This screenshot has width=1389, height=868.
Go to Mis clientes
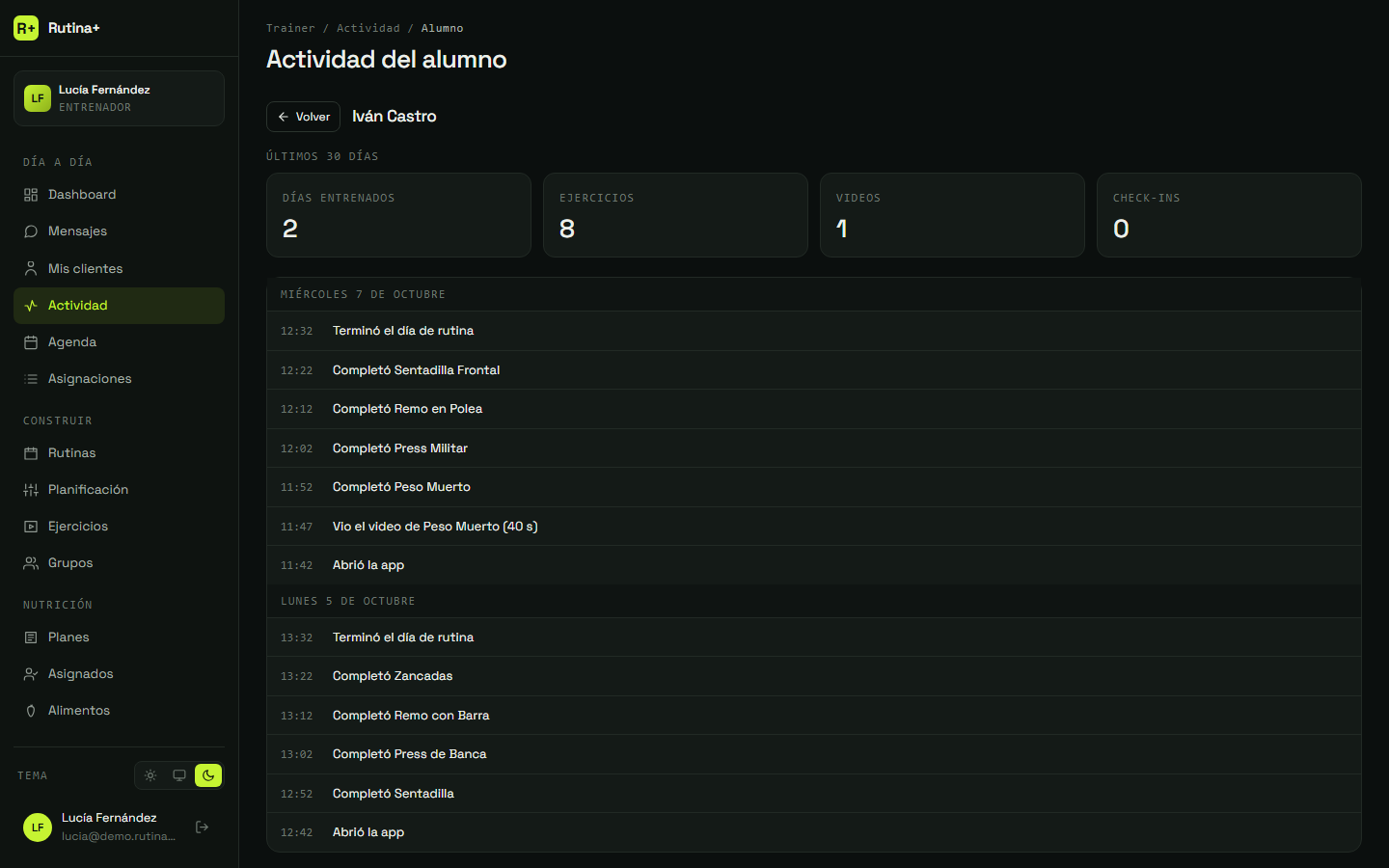tap(119, 268)
